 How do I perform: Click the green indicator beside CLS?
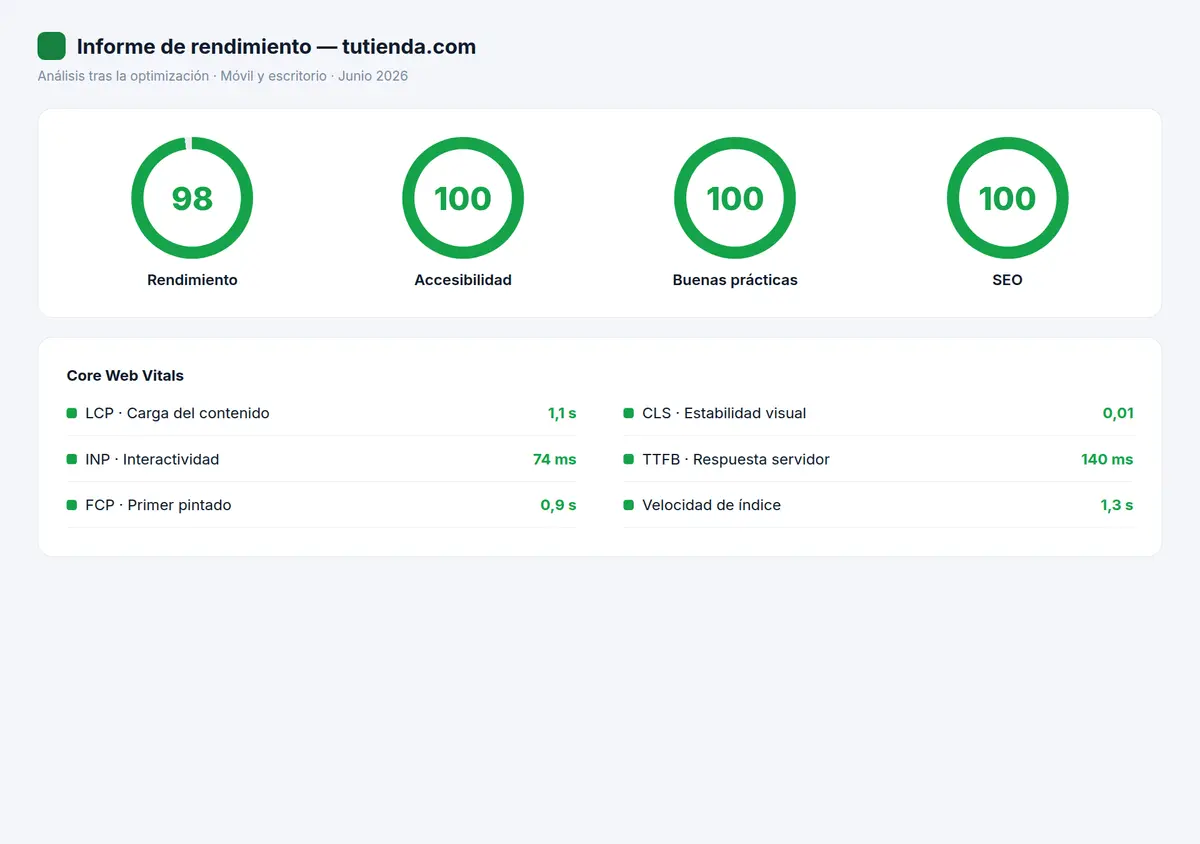[x=629, y=413]
